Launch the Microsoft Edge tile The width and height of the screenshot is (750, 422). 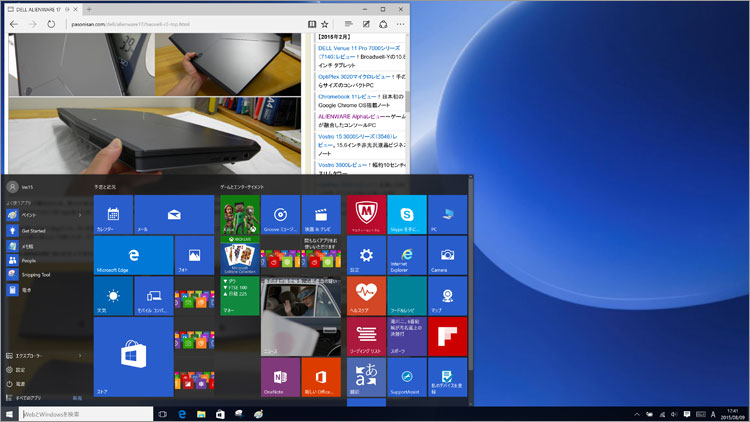click(x=133, y=255)
